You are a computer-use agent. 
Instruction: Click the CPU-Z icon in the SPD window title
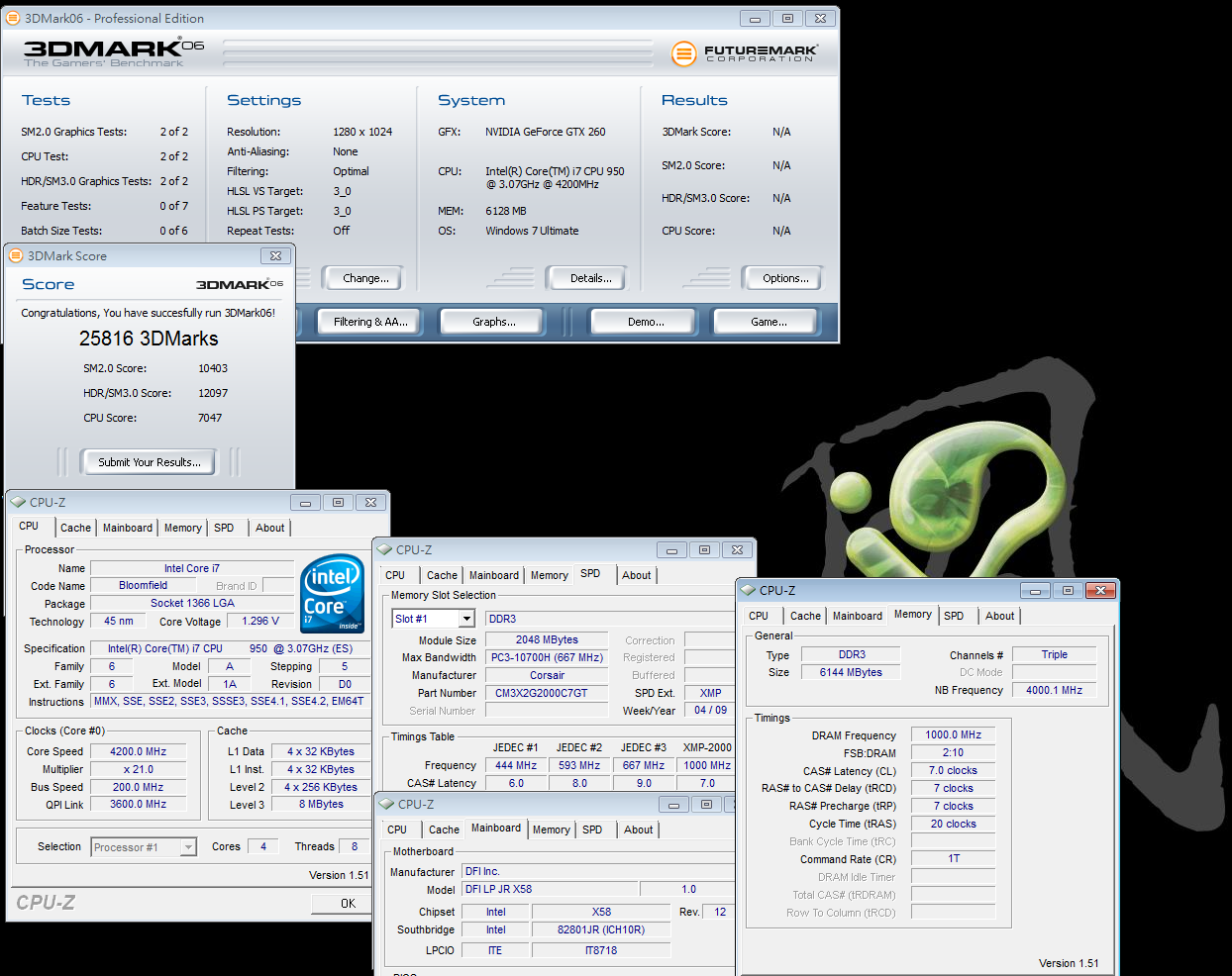[384, 549]
